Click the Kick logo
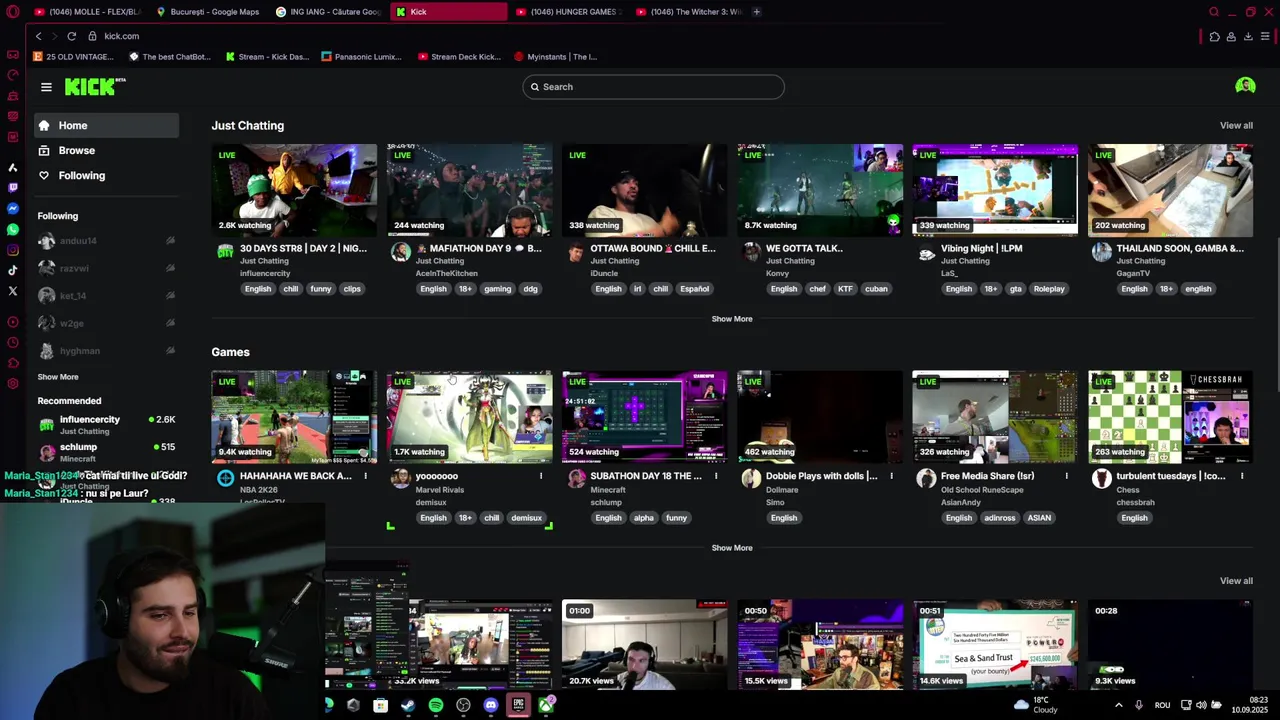 coord(94,87)
